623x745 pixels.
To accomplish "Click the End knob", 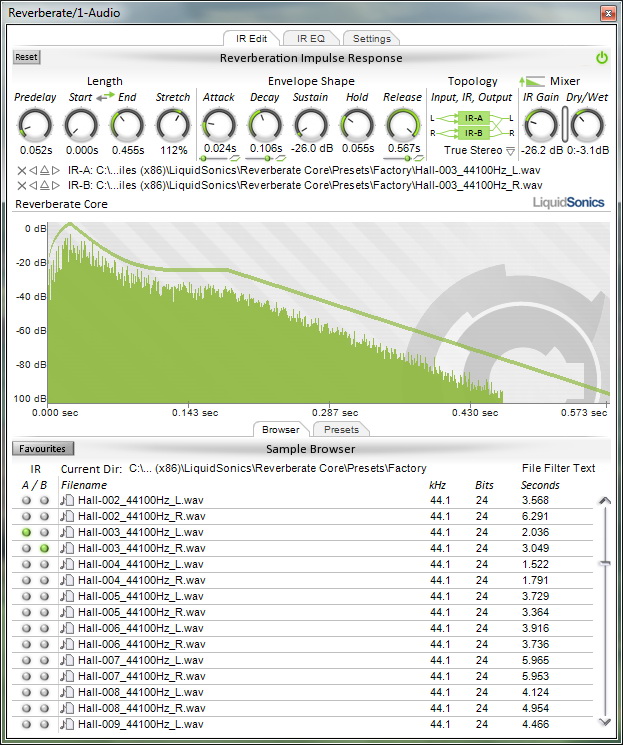I will [127, 125].
